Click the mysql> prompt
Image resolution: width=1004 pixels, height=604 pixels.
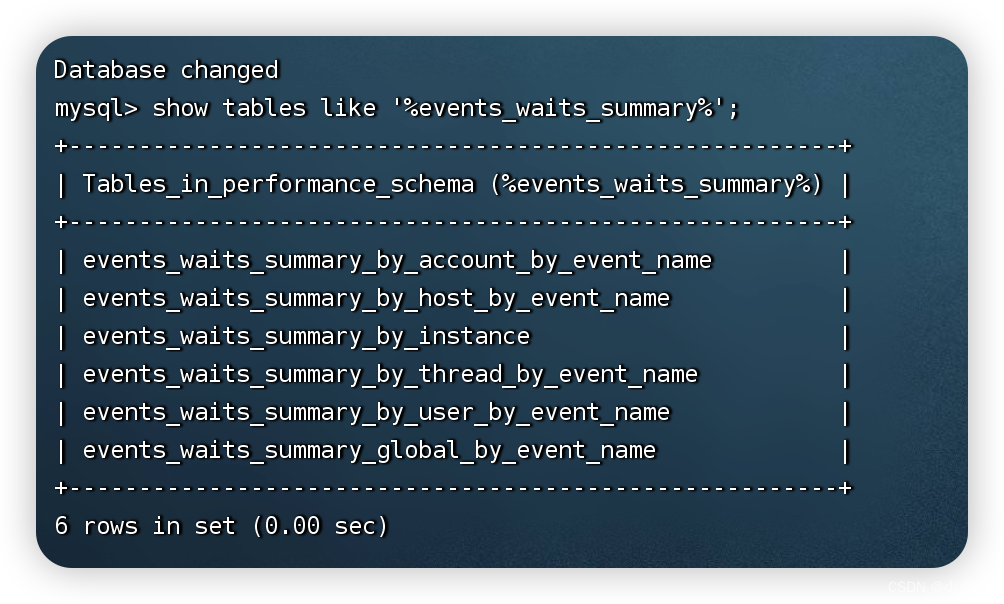[96, 108]
